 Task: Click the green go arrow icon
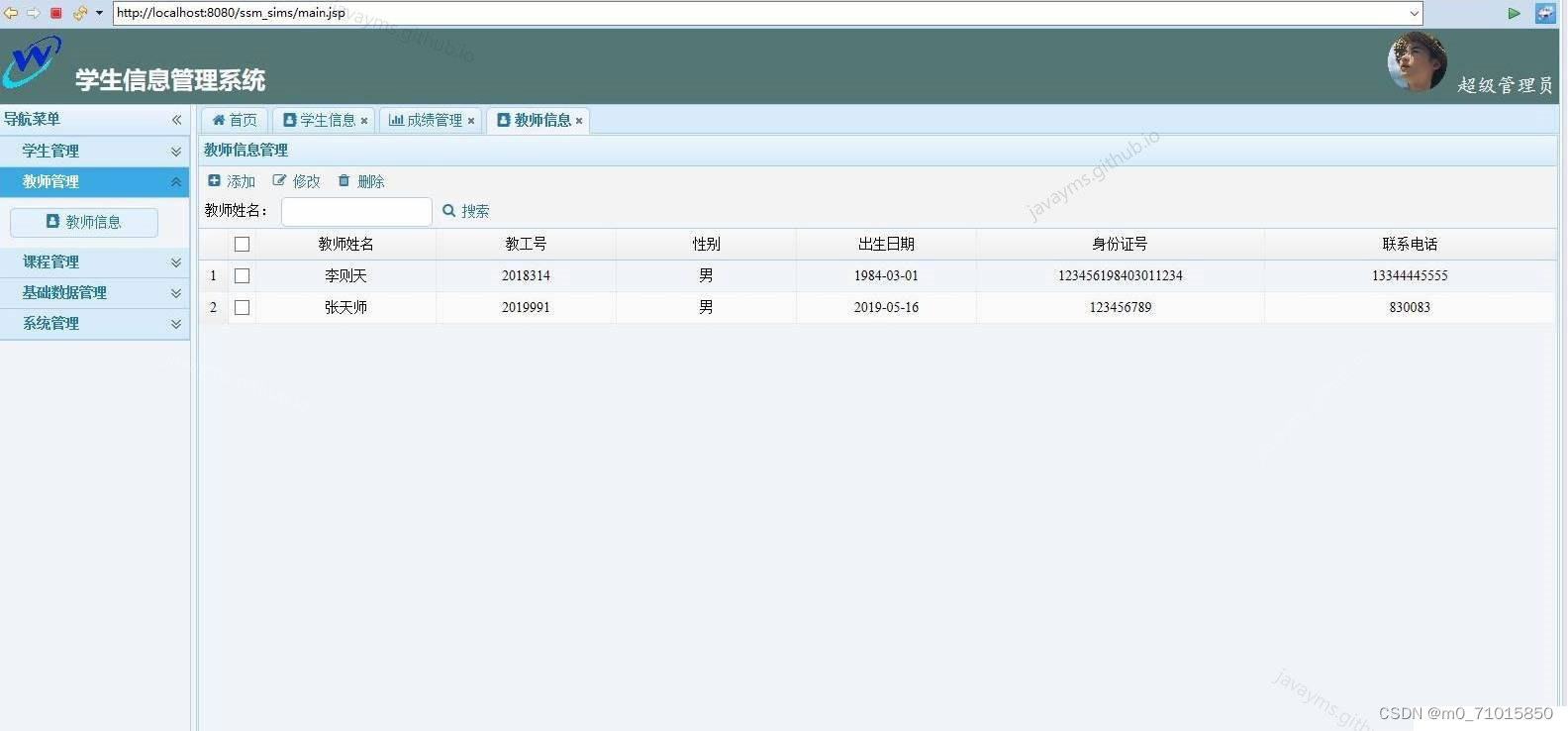click(x=1514, y=13)
